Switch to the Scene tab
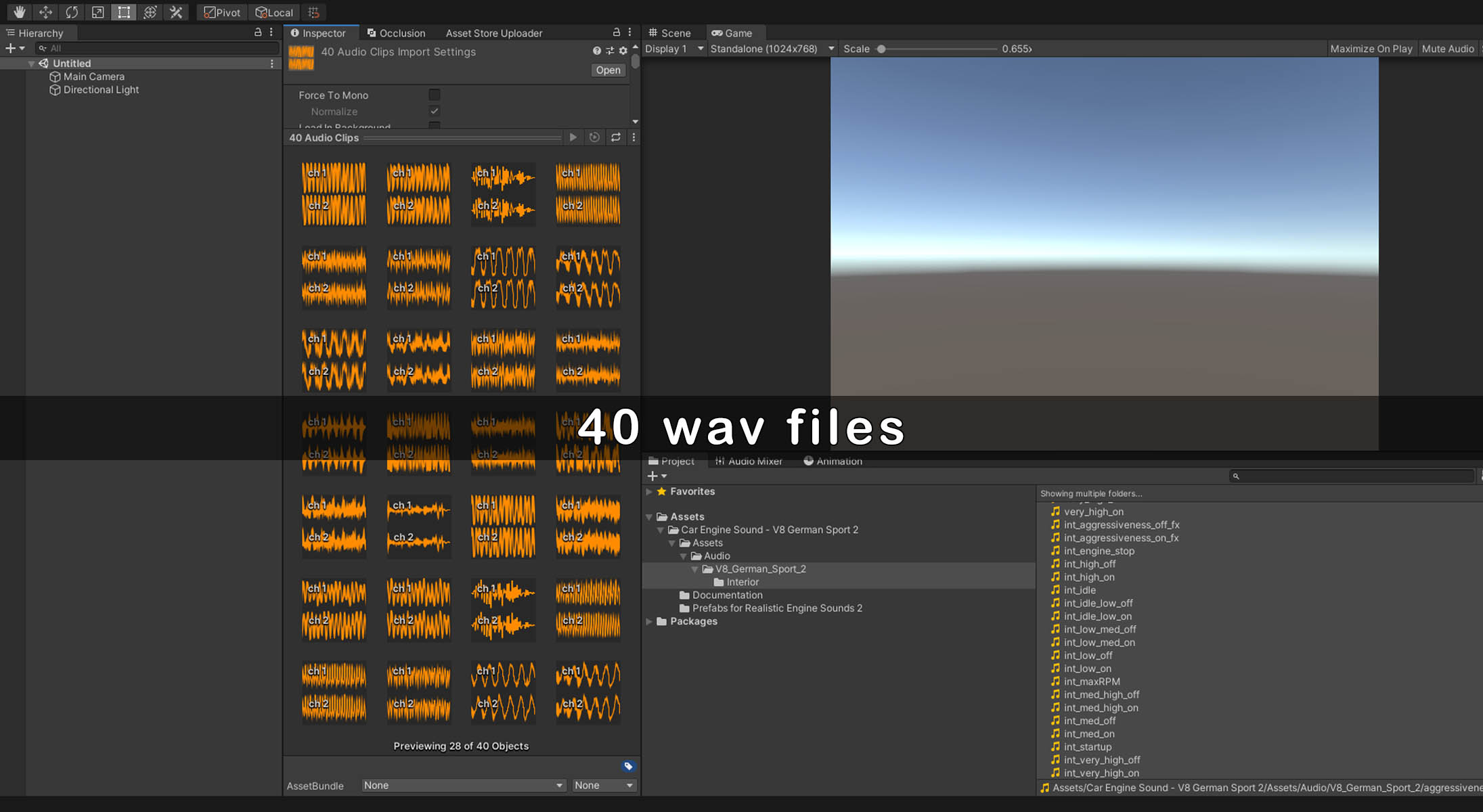 pos(670,32)
